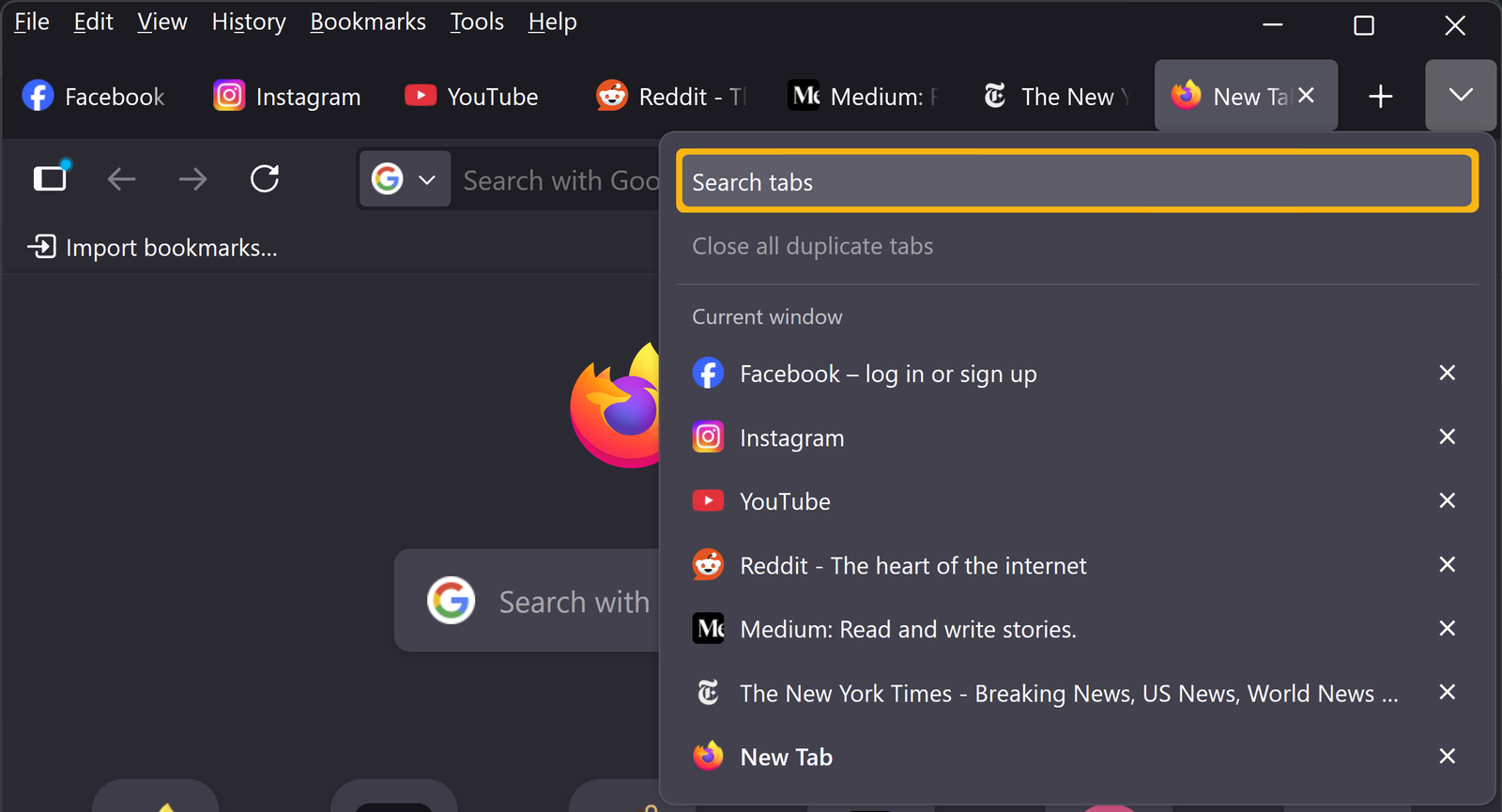
Task: Minimize the Firefox window
Action: pos(1273,24)
